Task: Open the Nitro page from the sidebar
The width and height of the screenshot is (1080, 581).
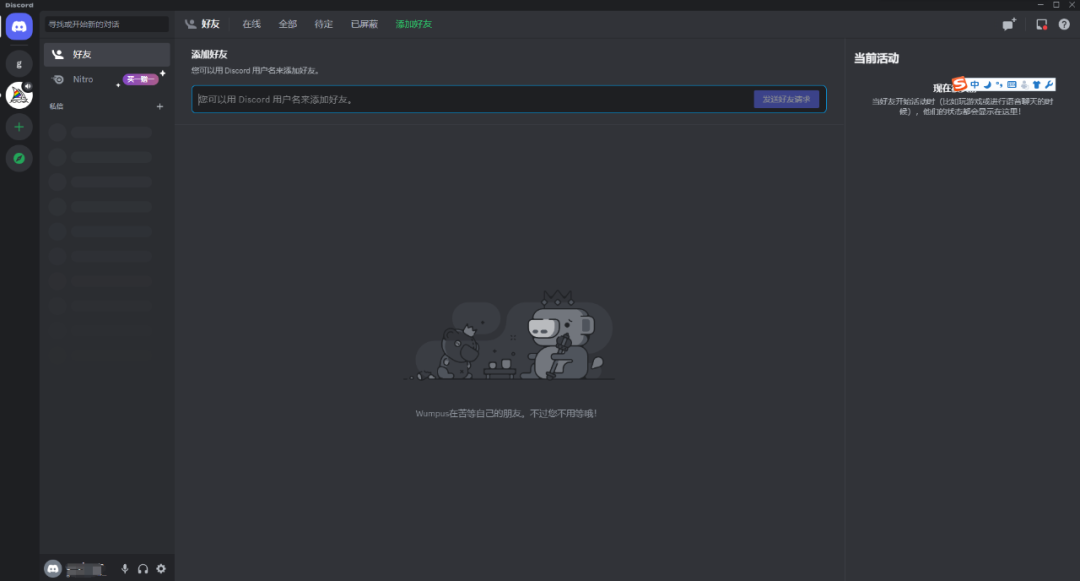Action: [107, 79]
